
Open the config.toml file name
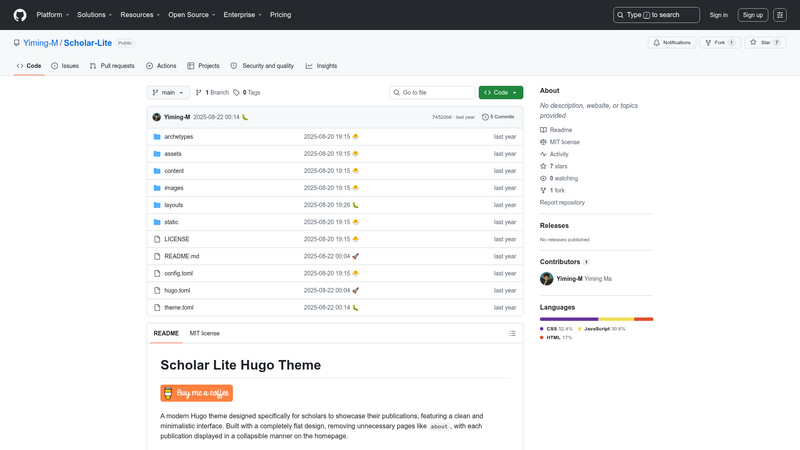(179, 273)
